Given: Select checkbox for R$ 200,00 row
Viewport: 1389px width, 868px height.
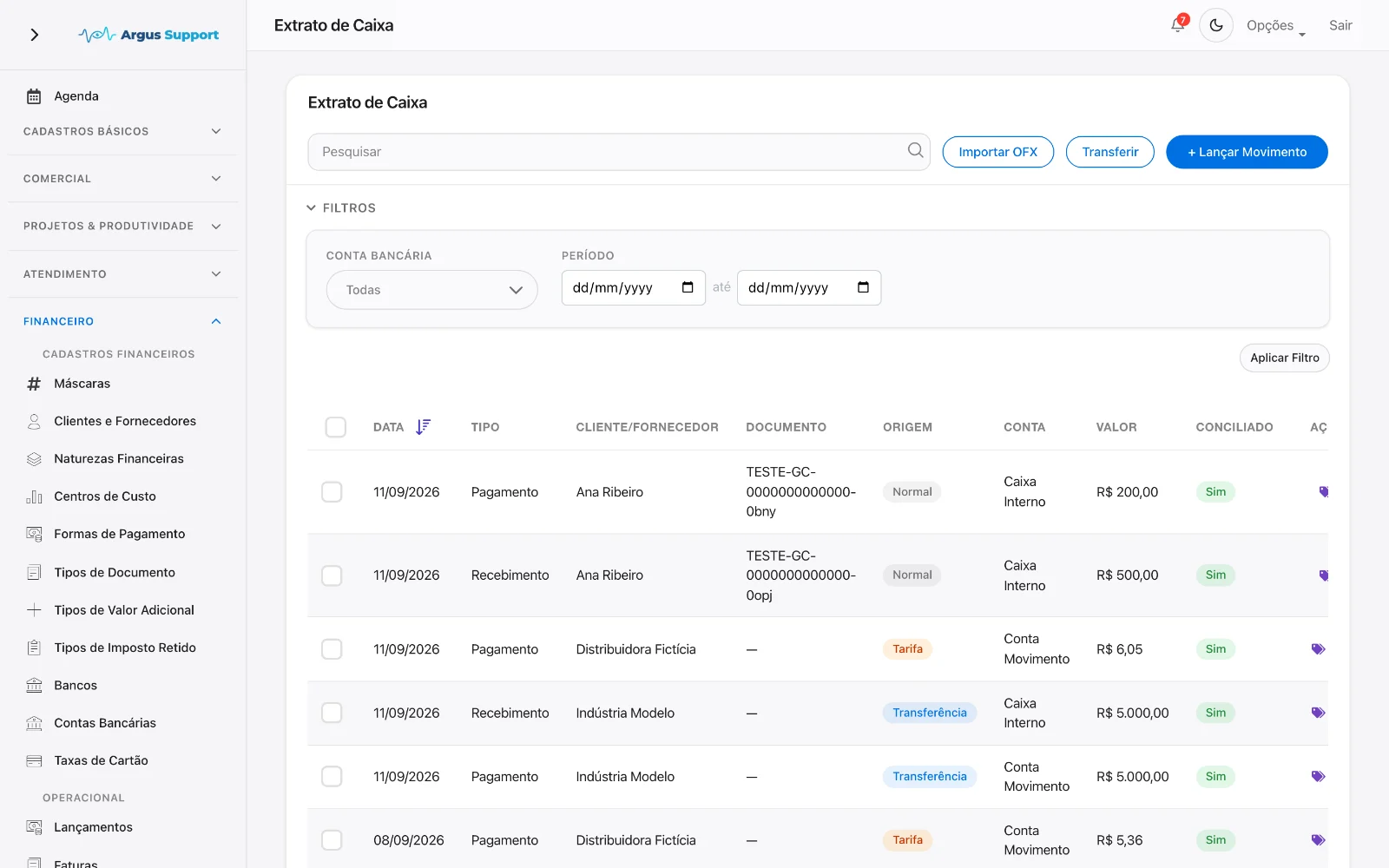Looking at the screenshot, I should [332, 492].
